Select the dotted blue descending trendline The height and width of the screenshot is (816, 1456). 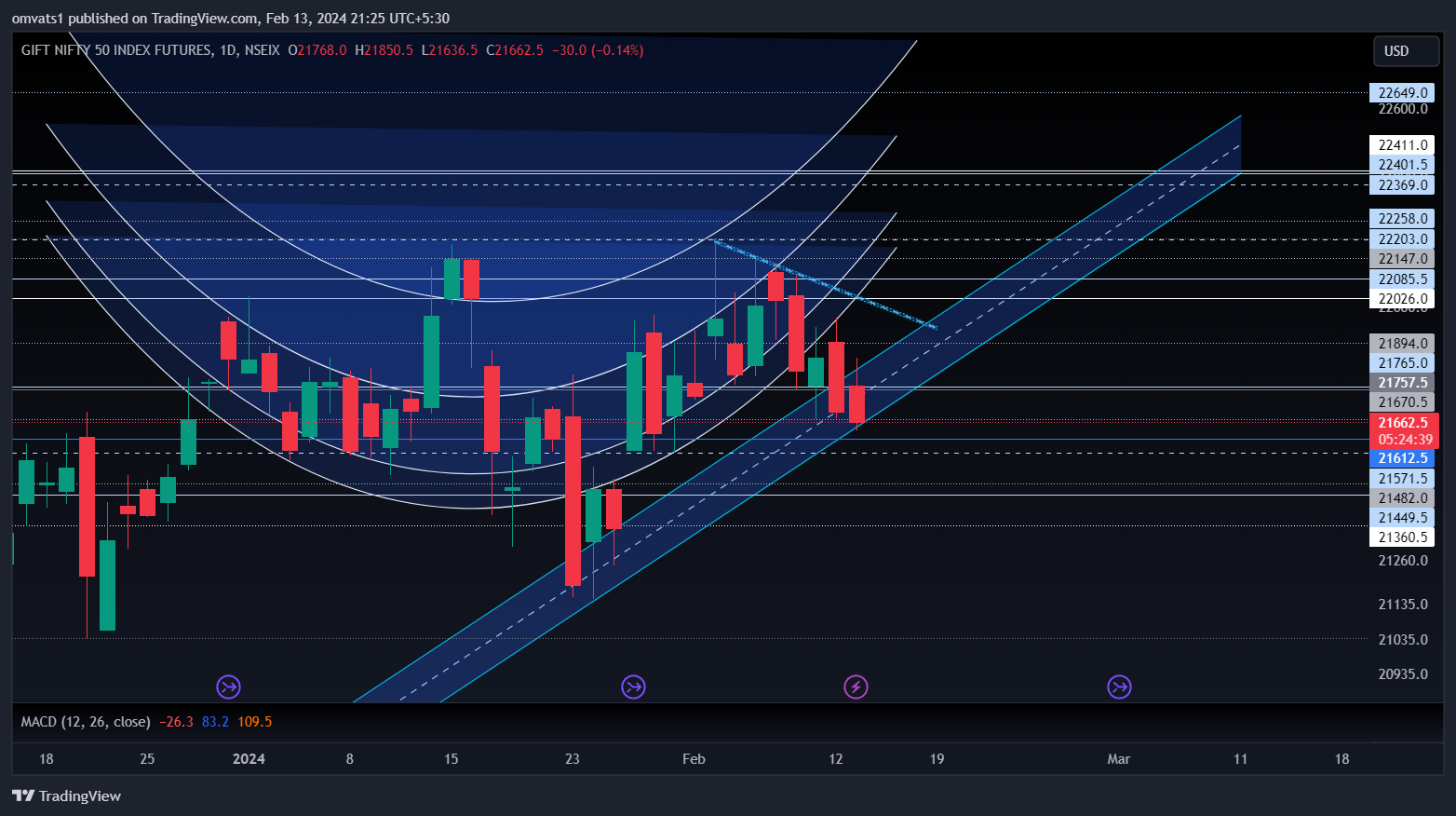[825, 284]
